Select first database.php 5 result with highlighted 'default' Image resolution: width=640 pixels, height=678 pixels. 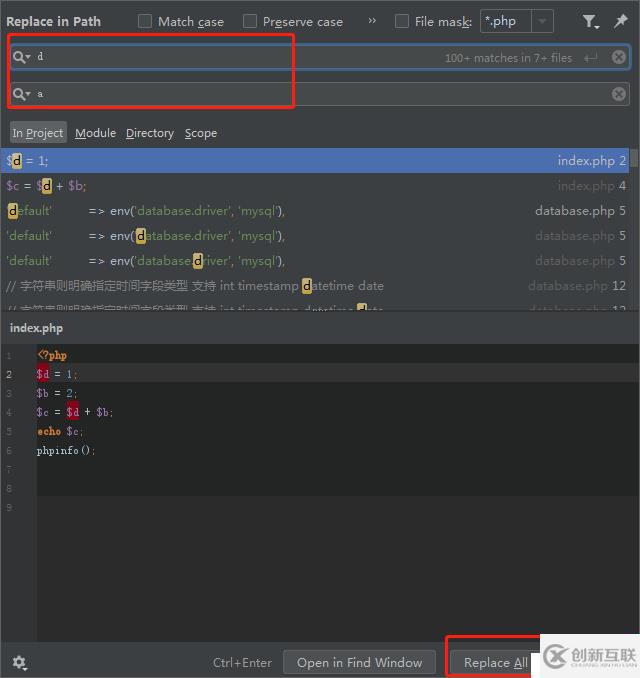[x=315, y=211]
